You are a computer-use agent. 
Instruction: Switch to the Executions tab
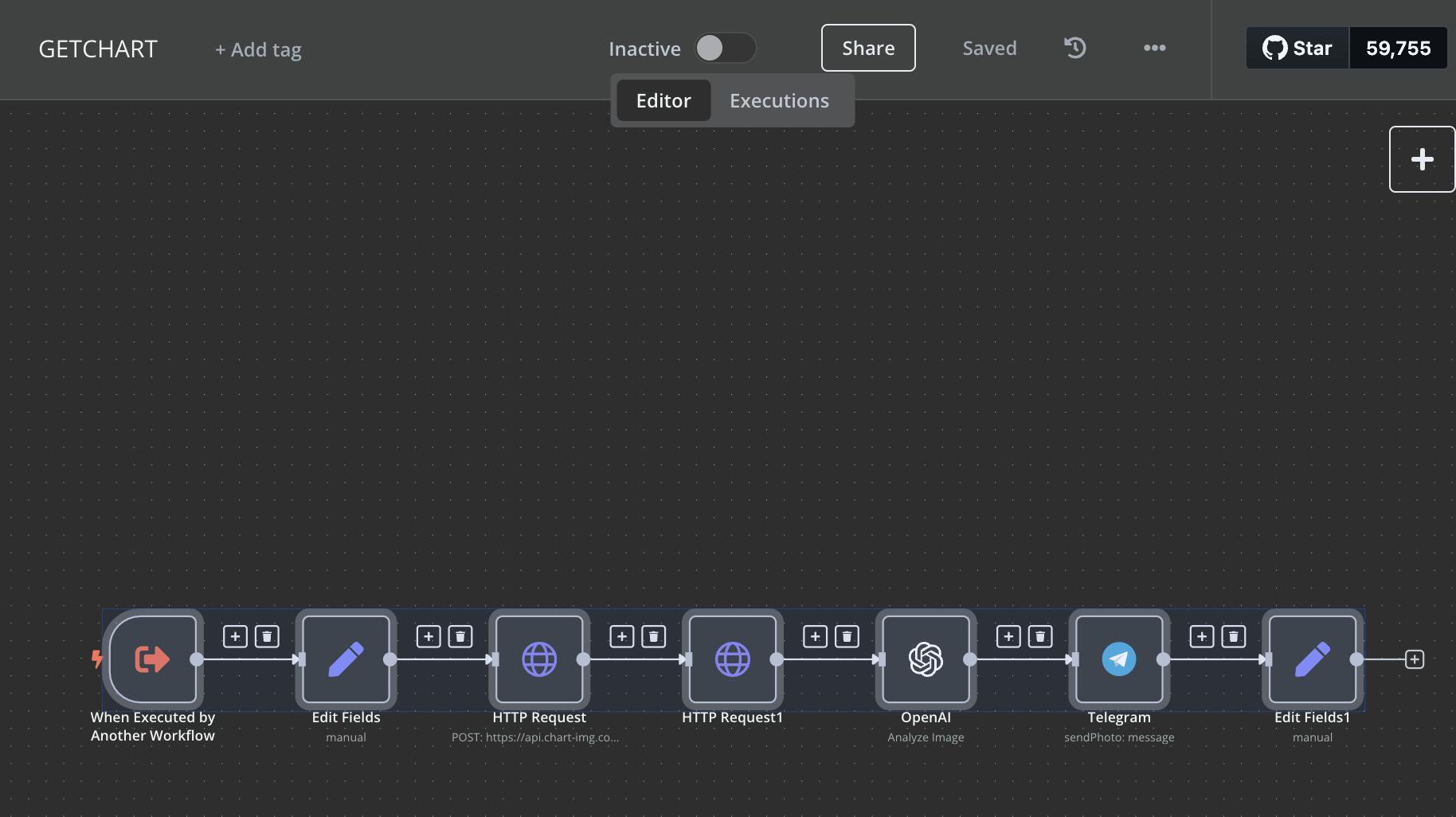(779, 100)
